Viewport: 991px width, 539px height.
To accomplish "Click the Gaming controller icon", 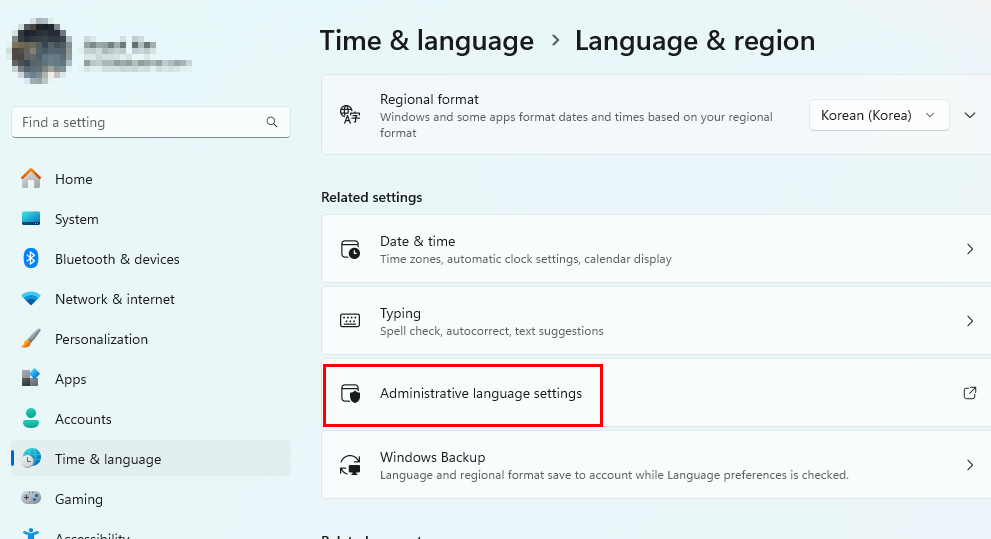I will coord(30,498).
